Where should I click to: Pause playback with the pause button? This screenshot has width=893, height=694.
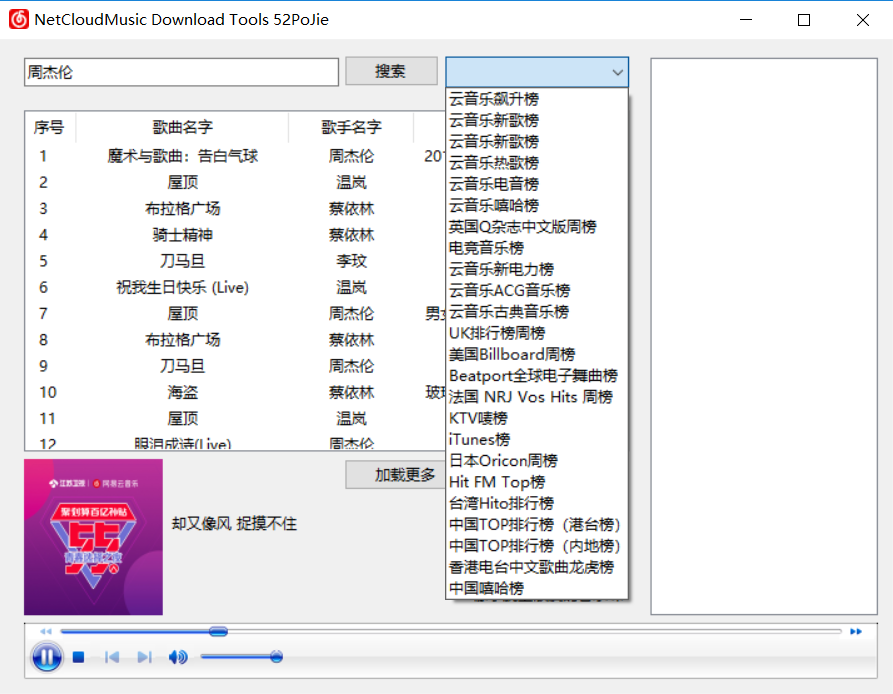coord(47,657)
